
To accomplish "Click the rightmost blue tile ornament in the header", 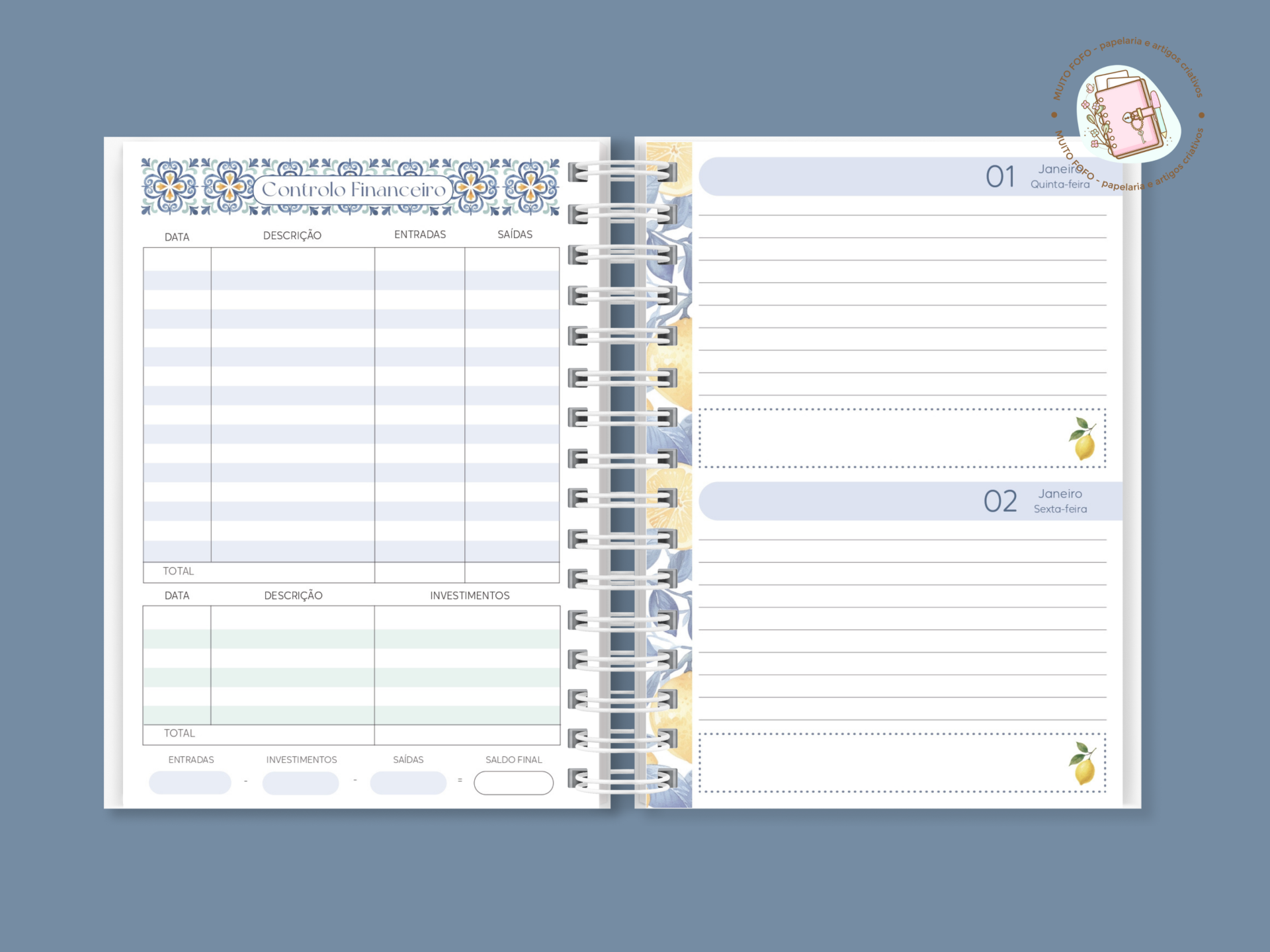I will pos(531,187).
